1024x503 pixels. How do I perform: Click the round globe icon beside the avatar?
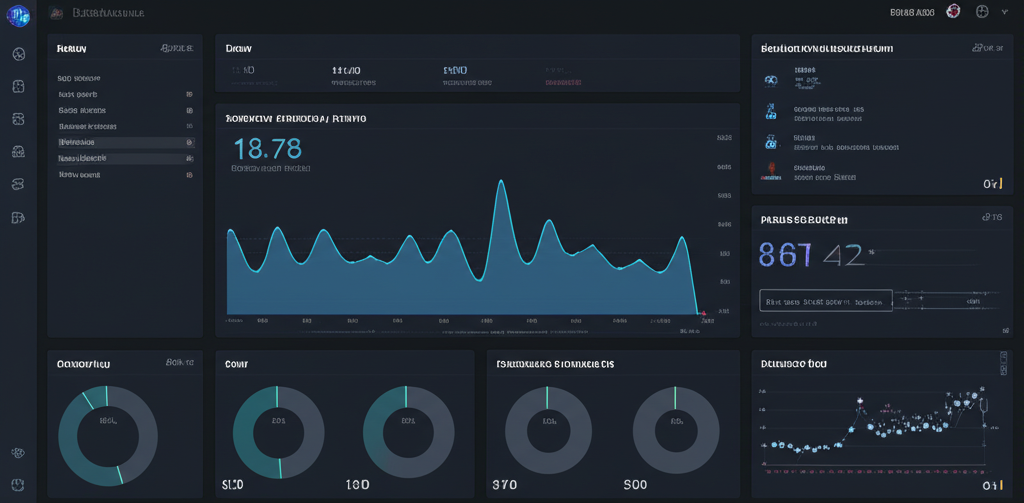click(982, 12)
